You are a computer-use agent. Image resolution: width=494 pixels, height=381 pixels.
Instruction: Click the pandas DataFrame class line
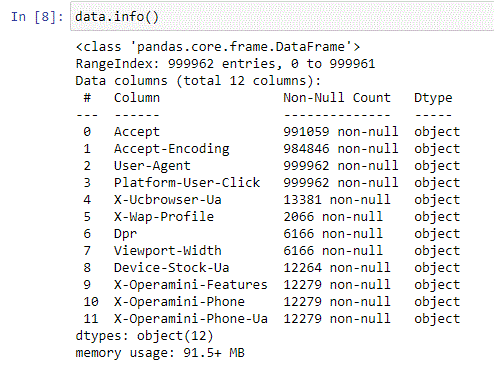click(x=218, y=47)
